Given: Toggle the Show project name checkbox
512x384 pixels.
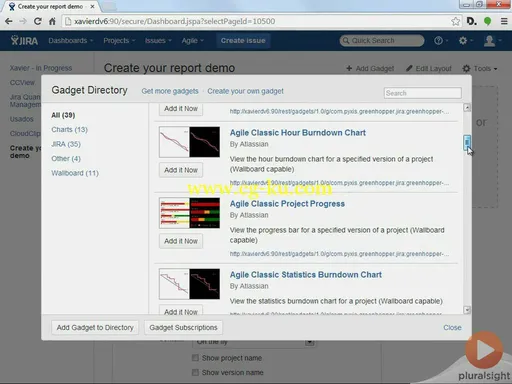Looking at the screenshot, I should pyautogui.click(x=195, y=358).
